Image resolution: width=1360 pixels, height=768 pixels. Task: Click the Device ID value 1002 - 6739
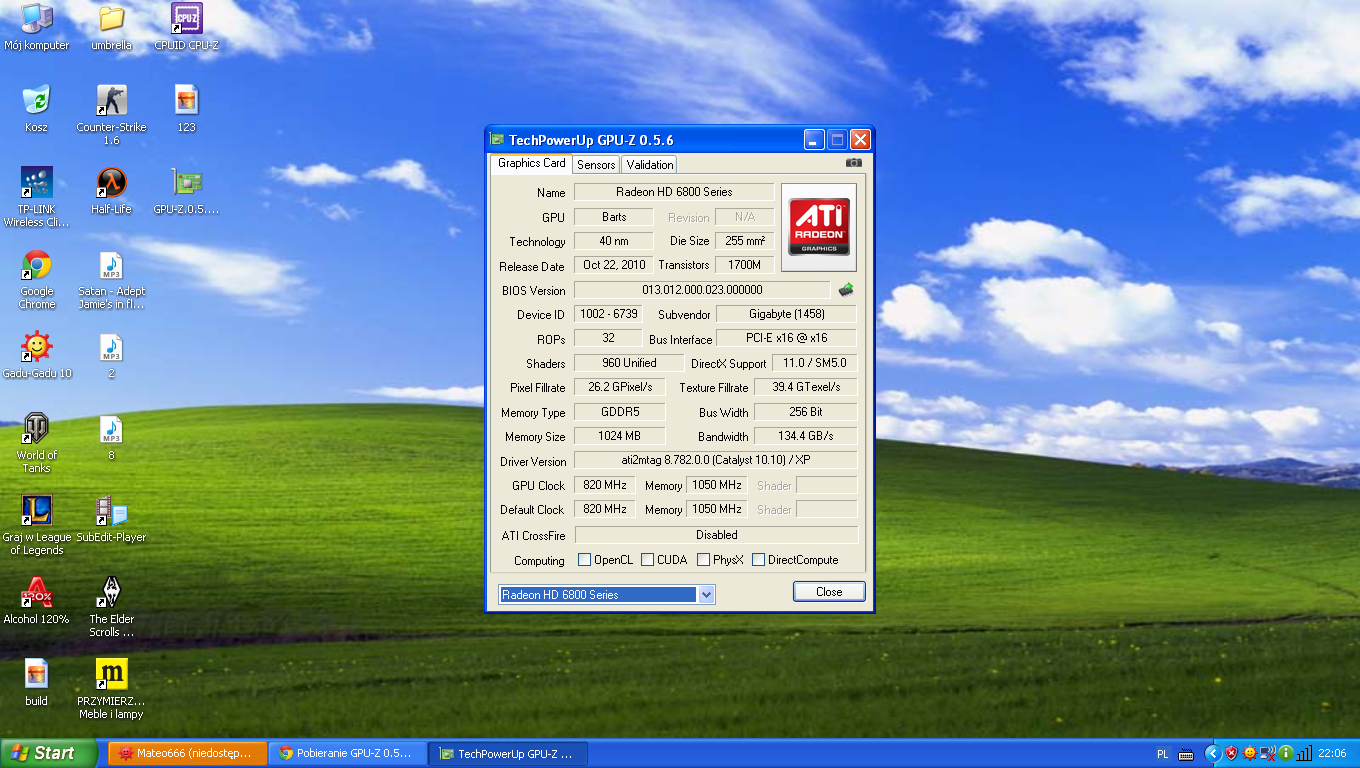pos(607,314)
